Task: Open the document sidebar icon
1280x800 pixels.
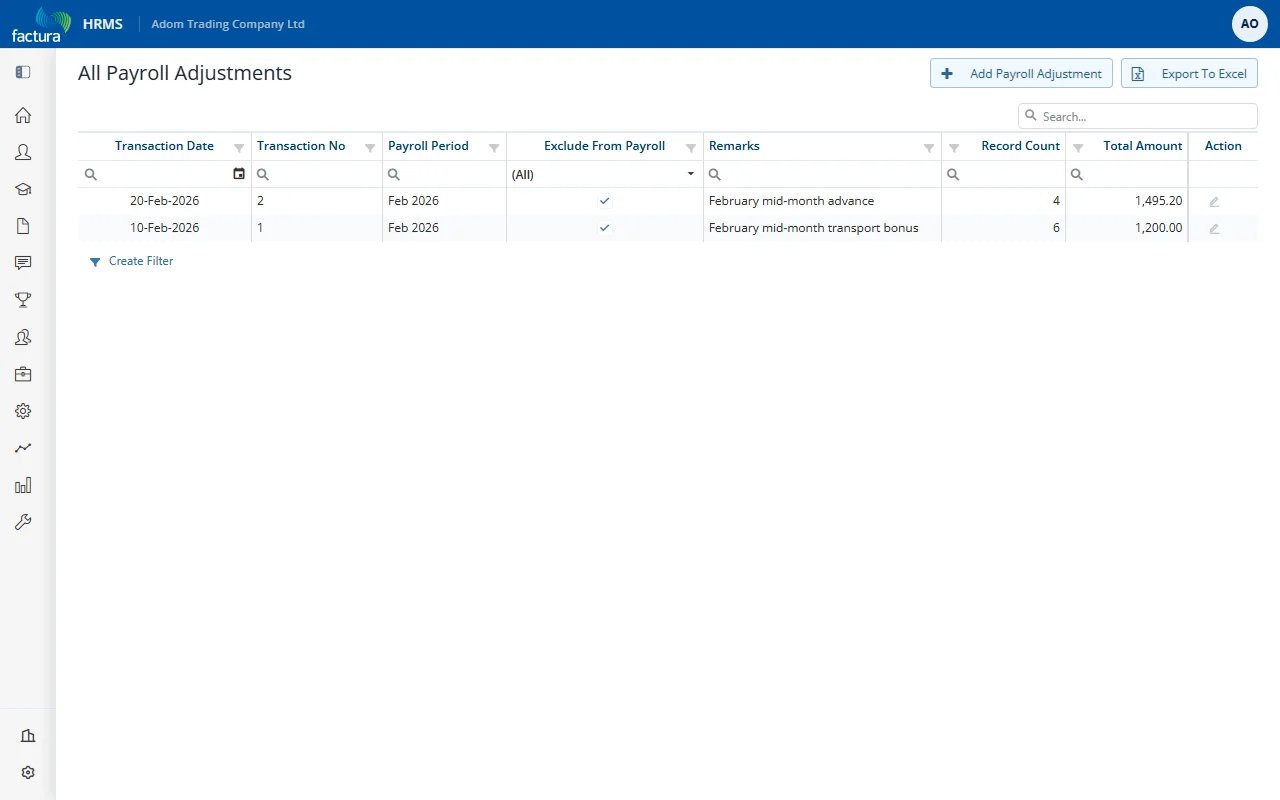Action: pyautogui.click(x=23, y=226)
